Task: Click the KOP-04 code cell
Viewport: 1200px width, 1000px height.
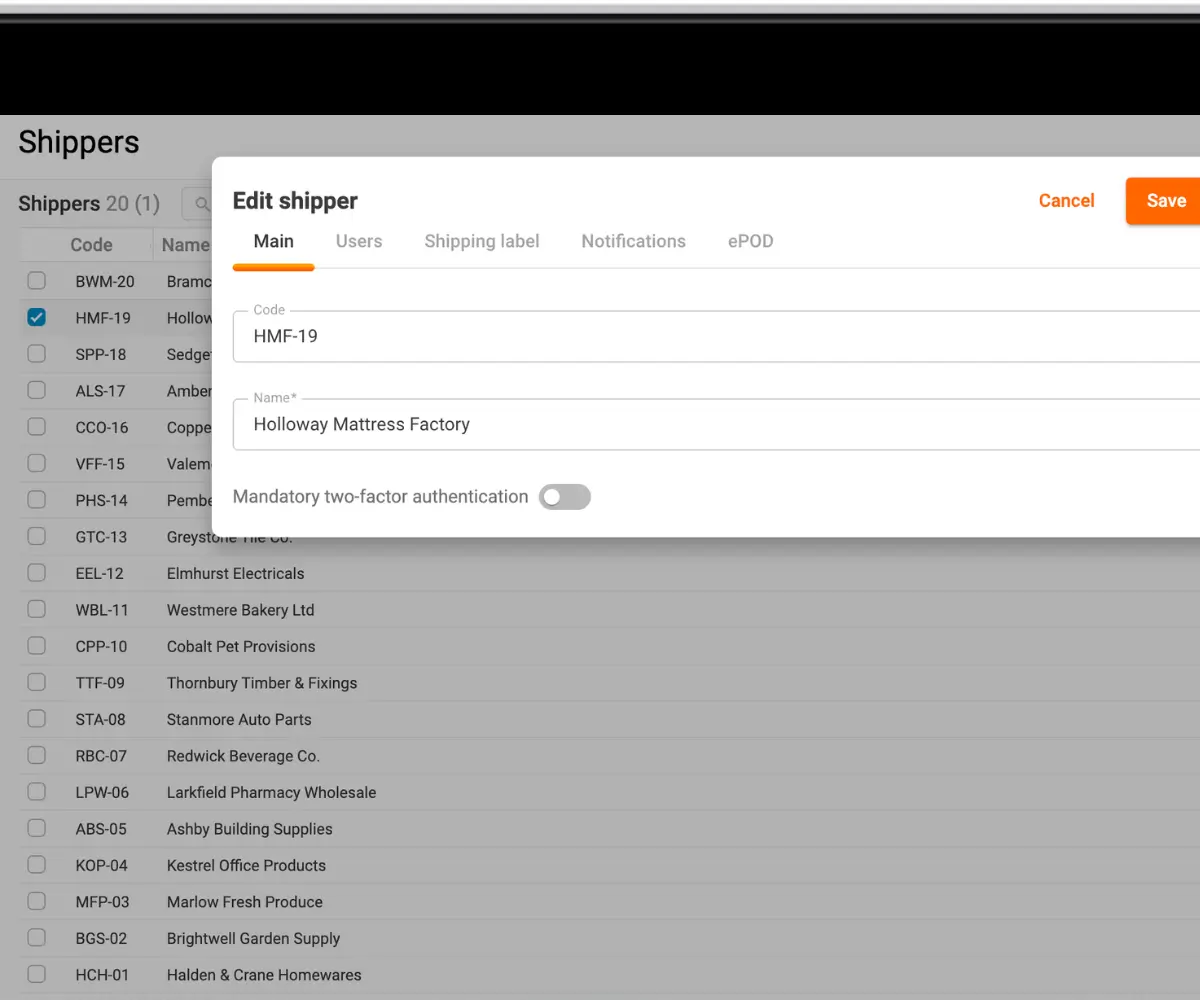Action: (102, 866)
